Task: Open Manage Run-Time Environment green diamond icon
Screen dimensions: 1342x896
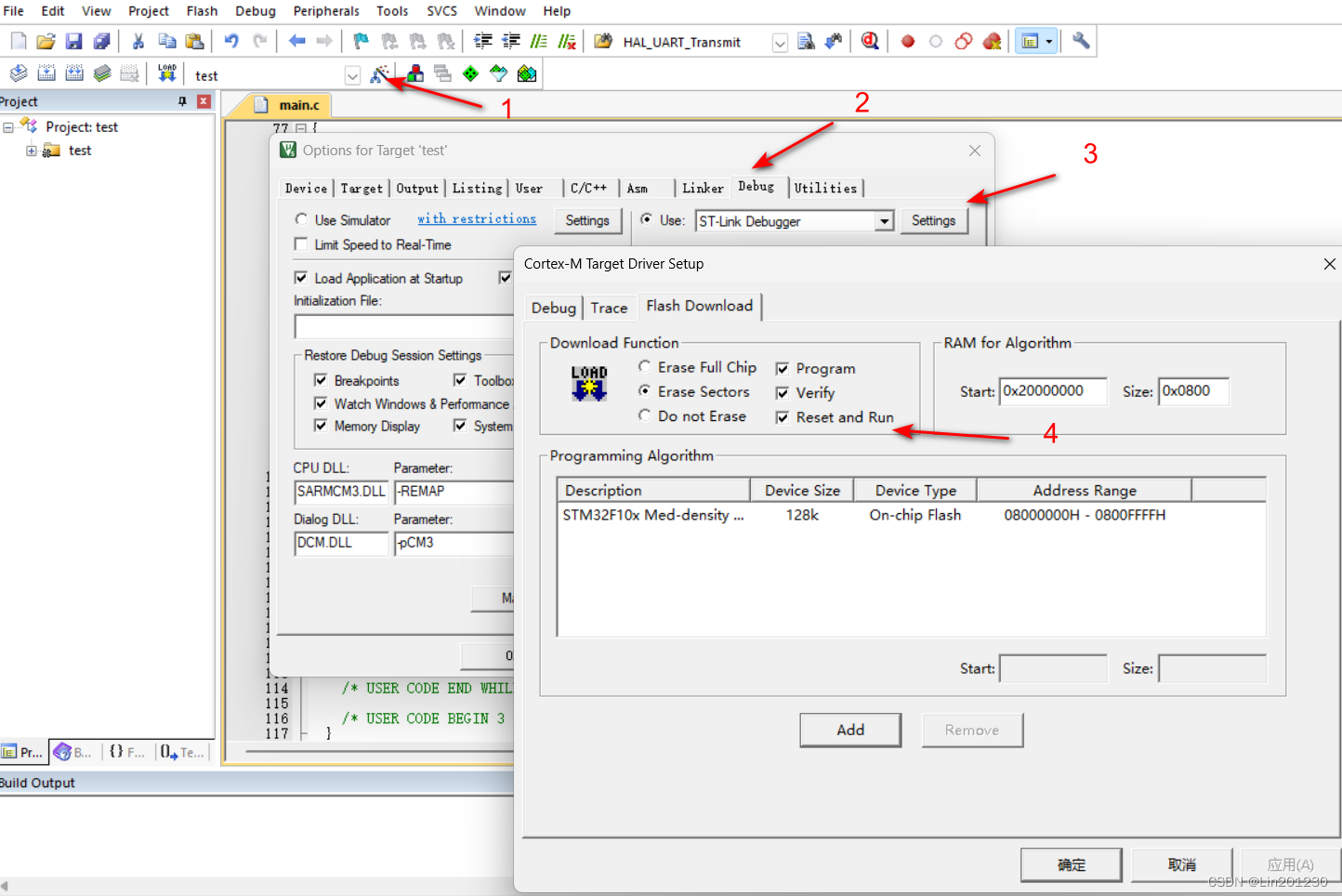Action: coord(471,74)
